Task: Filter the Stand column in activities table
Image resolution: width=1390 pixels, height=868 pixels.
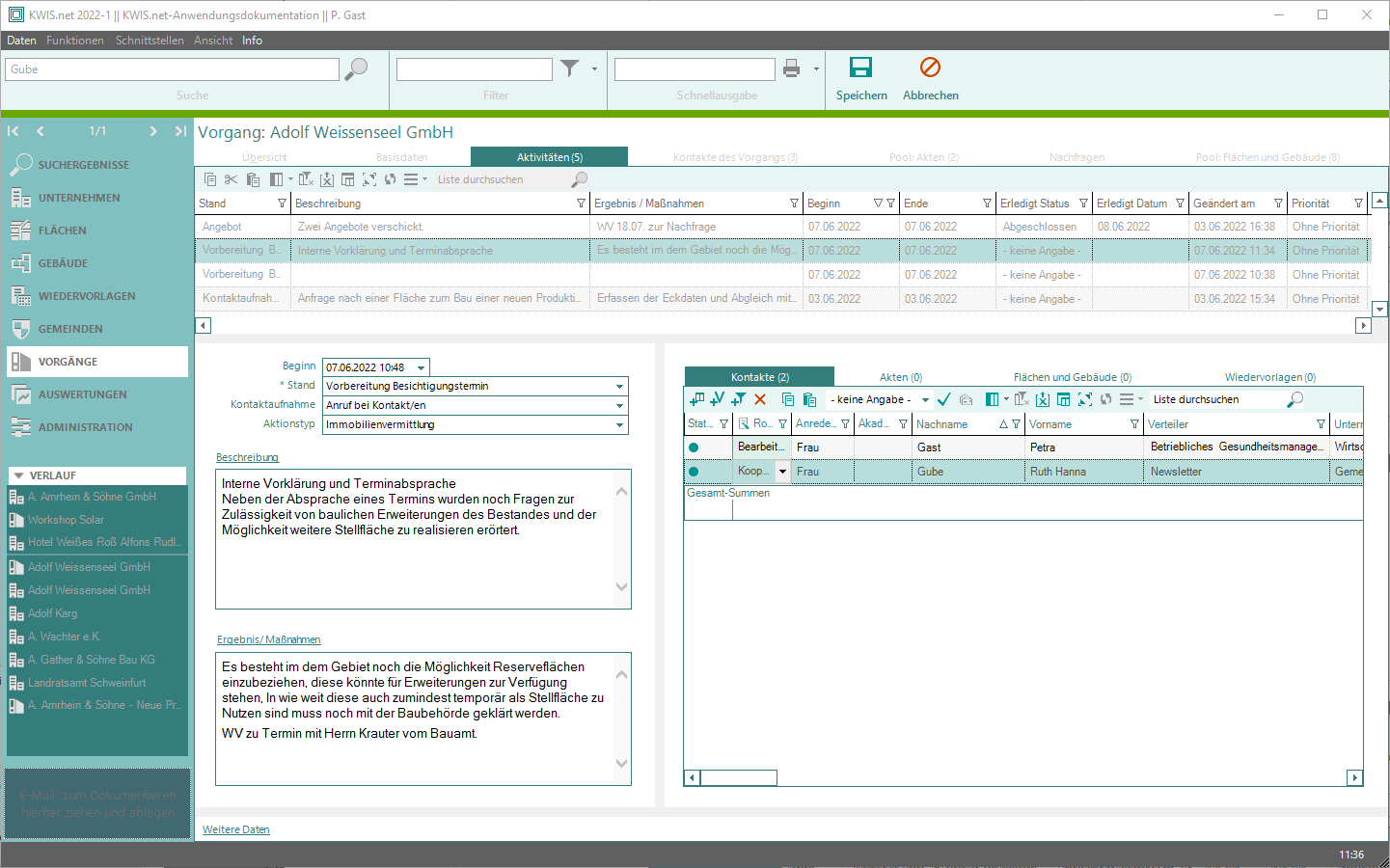Action: click(x=283, y=203)
